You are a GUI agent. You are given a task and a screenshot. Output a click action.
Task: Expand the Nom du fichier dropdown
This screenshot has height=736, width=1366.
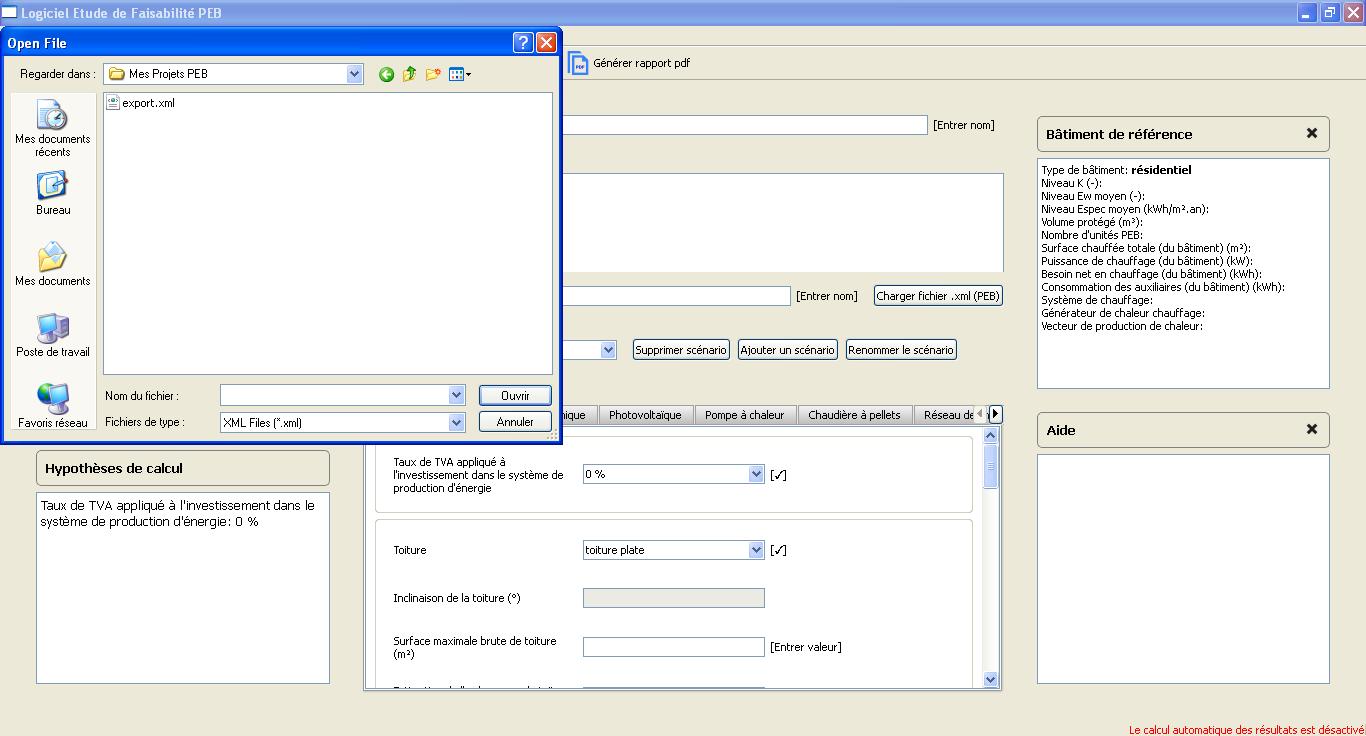[x=456, y=395]
